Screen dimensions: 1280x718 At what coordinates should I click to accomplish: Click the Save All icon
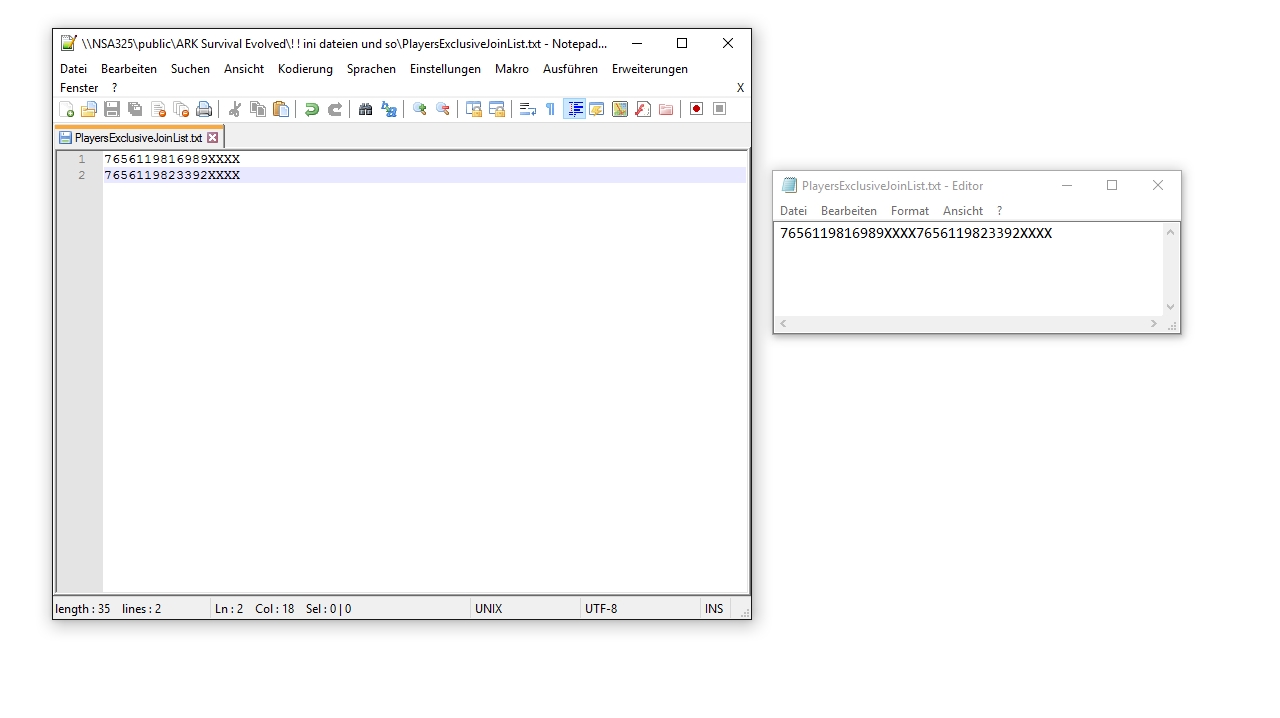[135, 109]
